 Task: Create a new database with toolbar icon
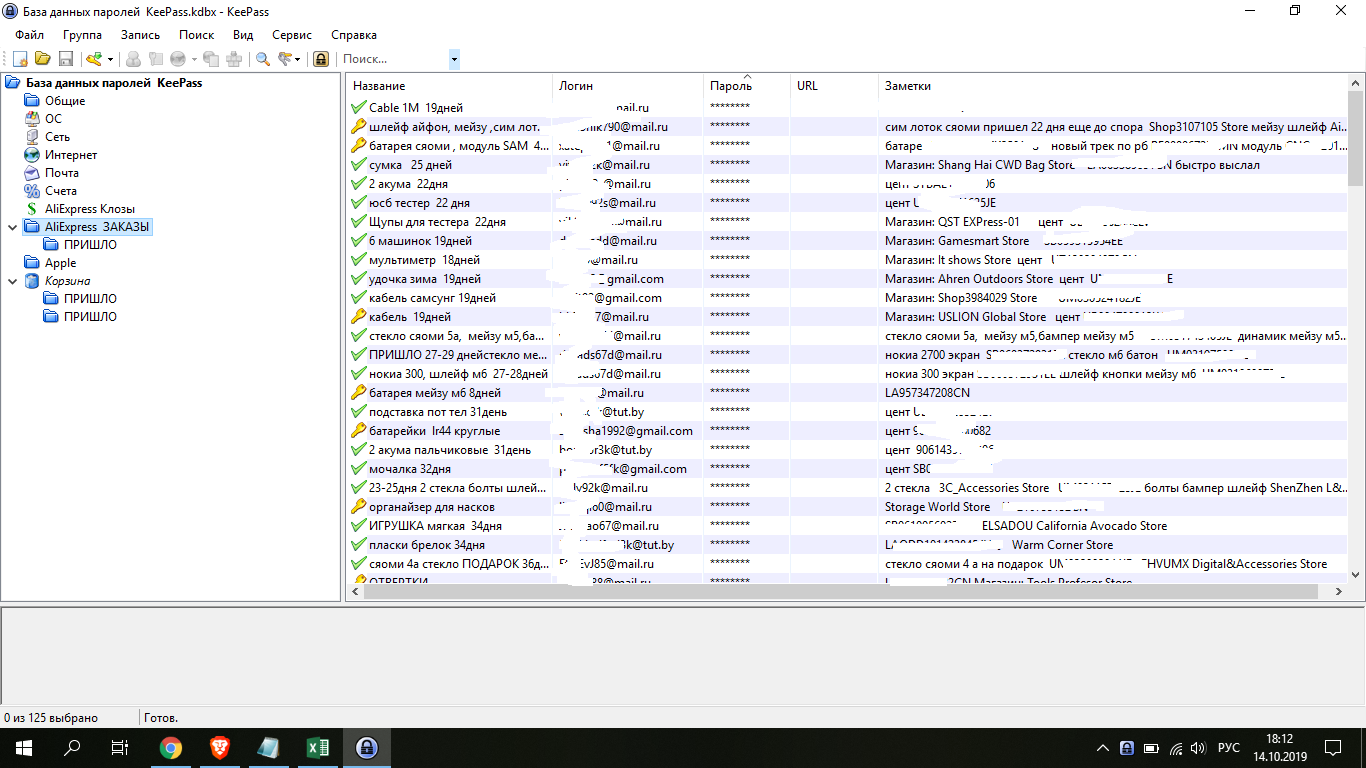[x=20, y=59]
